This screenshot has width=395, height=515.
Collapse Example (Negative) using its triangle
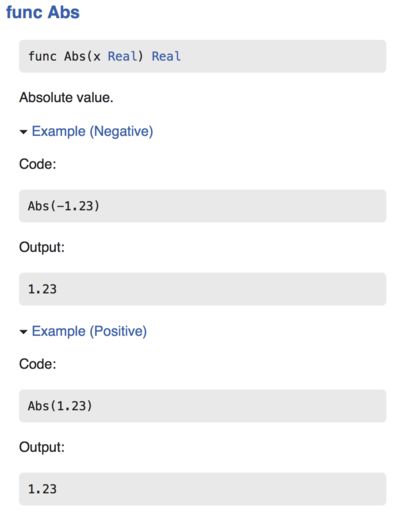click(23, 132)
